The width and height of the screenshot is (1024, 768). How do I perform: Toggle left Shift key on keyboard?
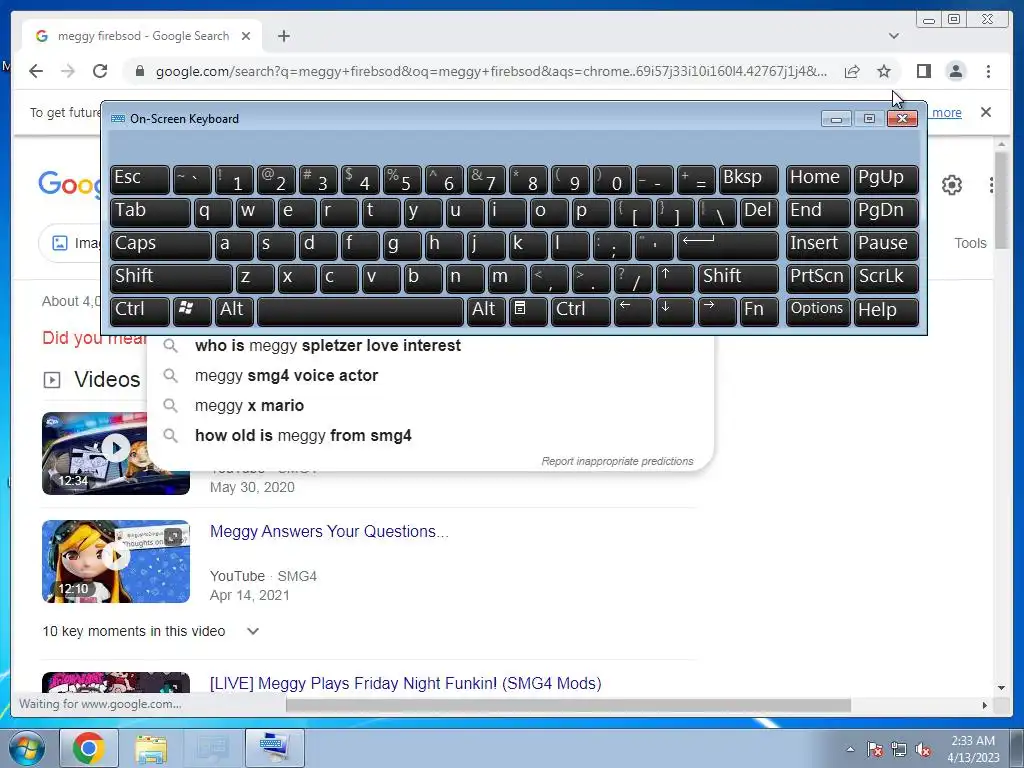pos(171,278)
